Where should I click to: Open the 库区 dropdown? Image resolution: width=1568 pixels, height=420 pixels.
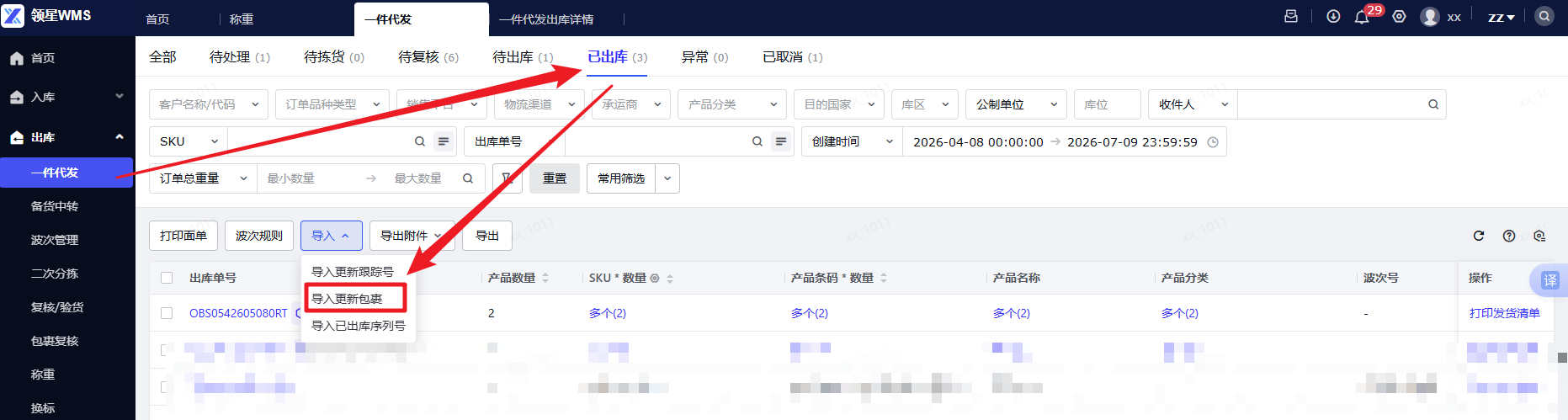click(925, 104)
